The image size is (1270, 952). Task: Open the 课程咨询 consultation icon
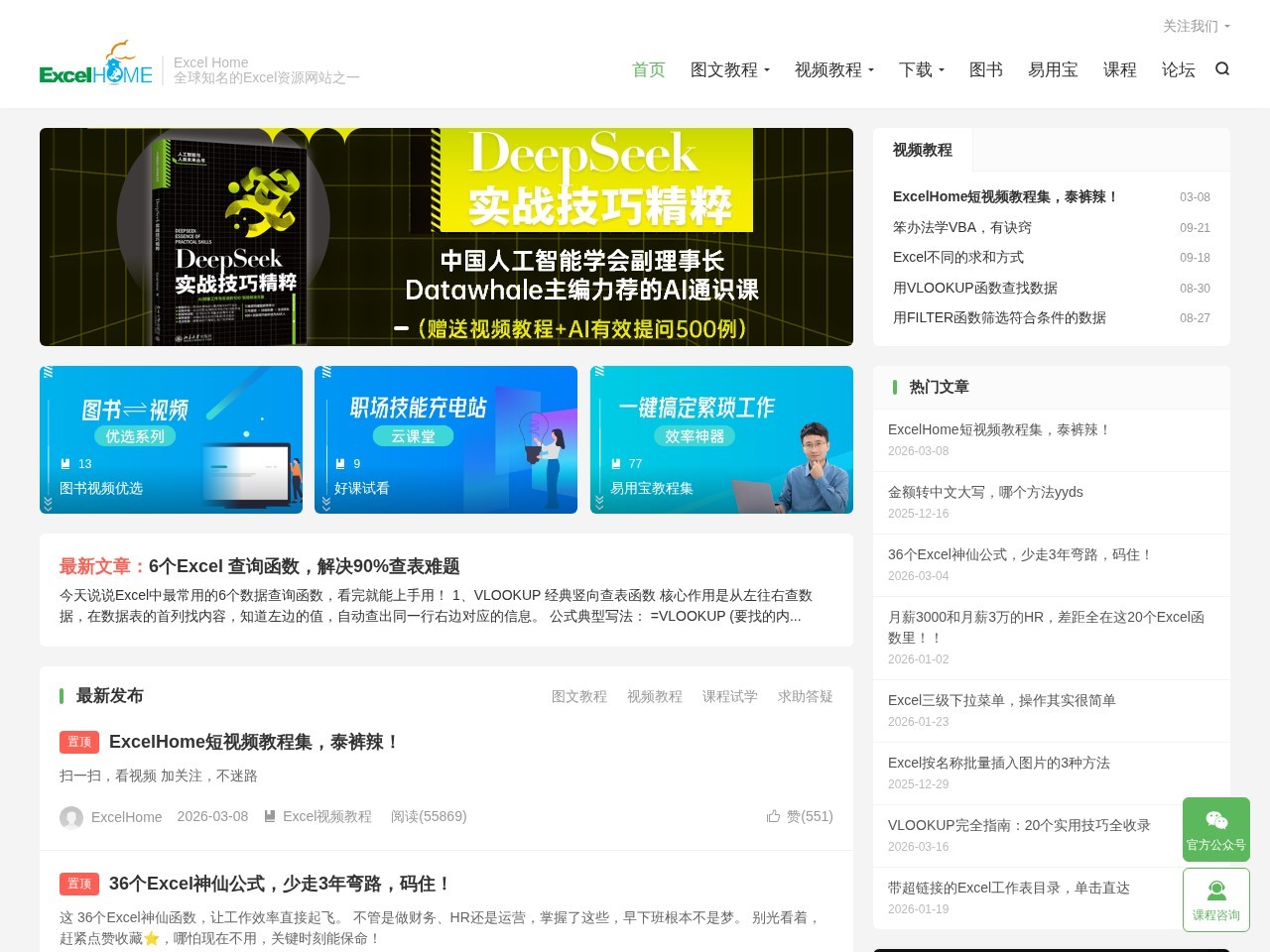pyautogui.click(x=1216, y=899)
